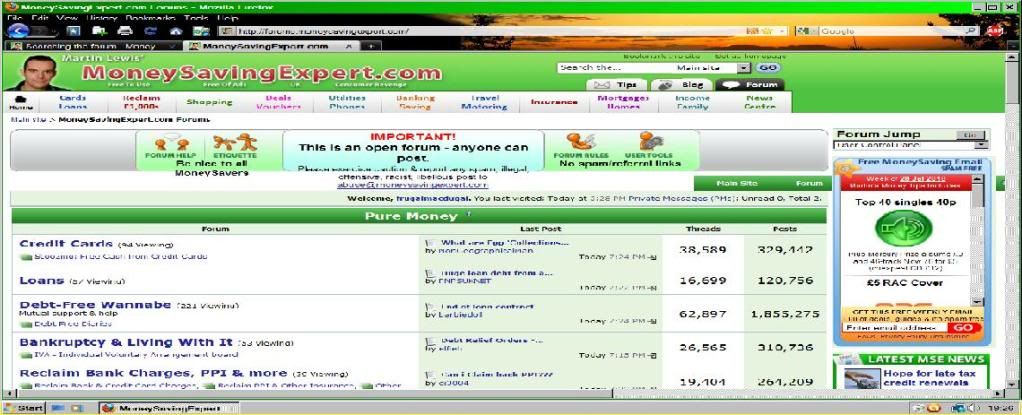Click the email address input field

coord(894,328)
